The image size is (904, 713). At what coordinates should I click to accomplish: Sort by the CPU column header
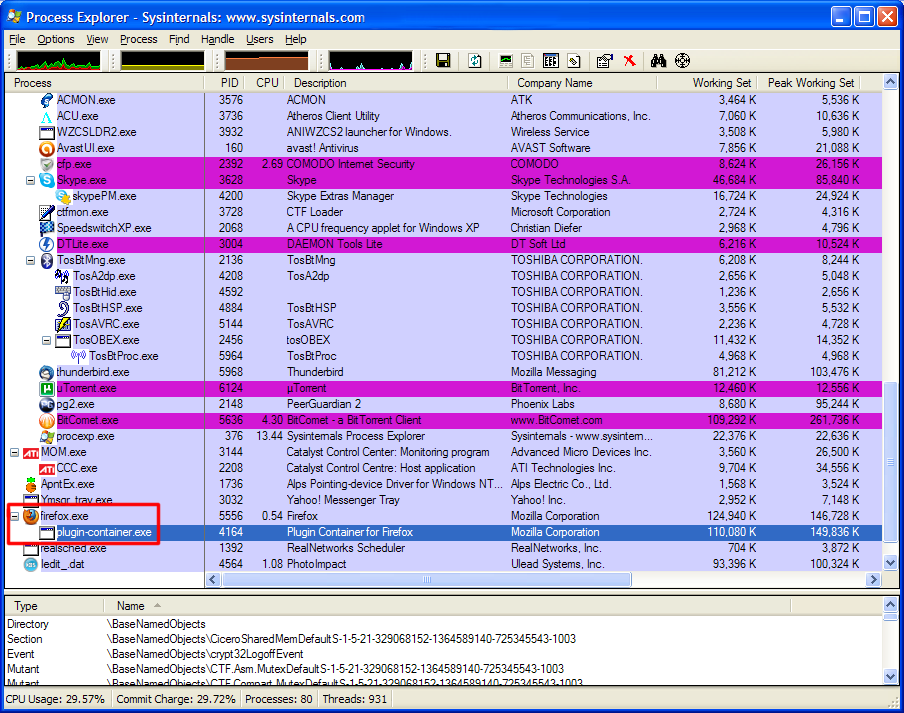point(265,83)
